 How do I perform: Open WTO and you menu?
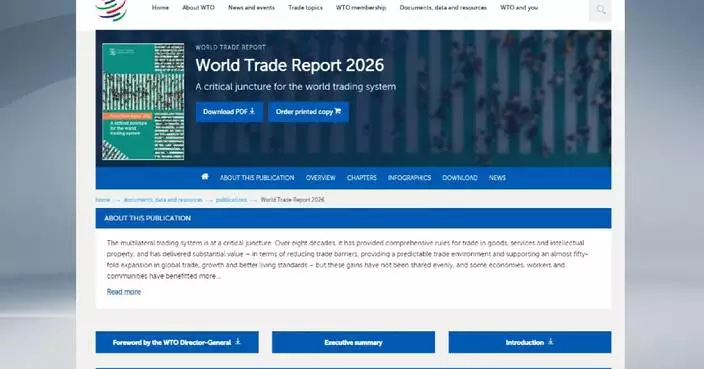[519, 8]
